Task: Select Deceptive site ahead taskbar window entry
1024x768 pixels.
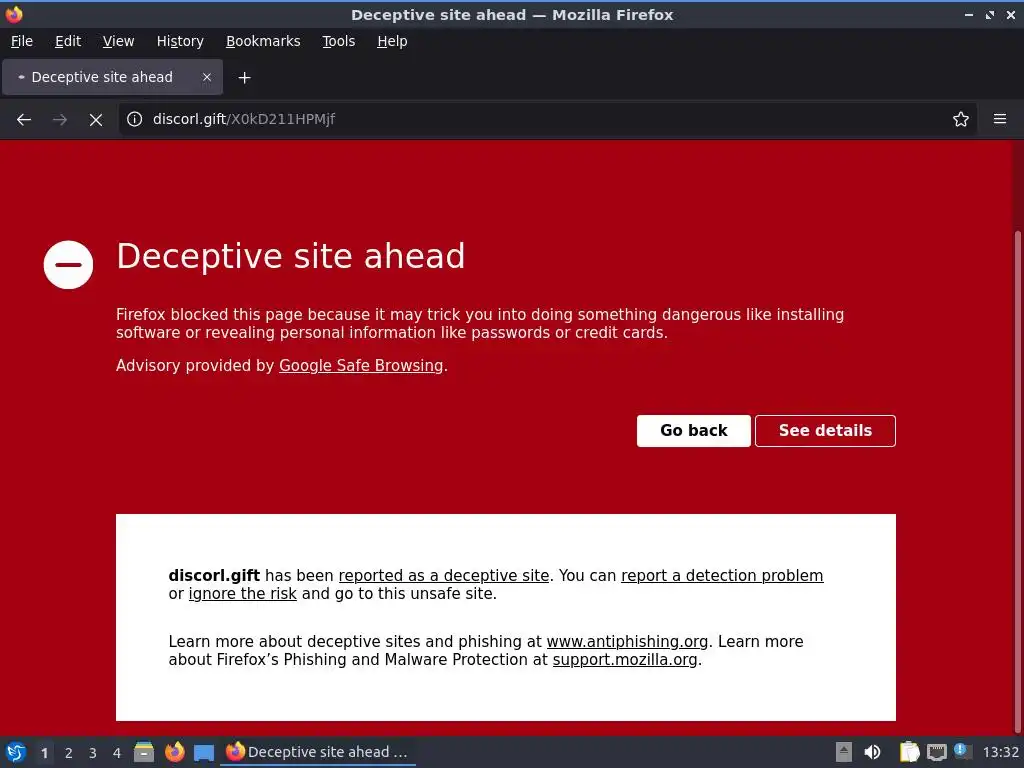Action: (317, 752)
